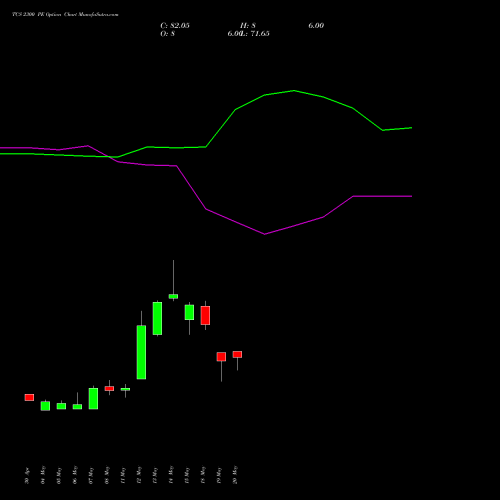Click the open value label 'O: 8'
The width and height of the screenshot is (500, 500).
click(168, 34)
